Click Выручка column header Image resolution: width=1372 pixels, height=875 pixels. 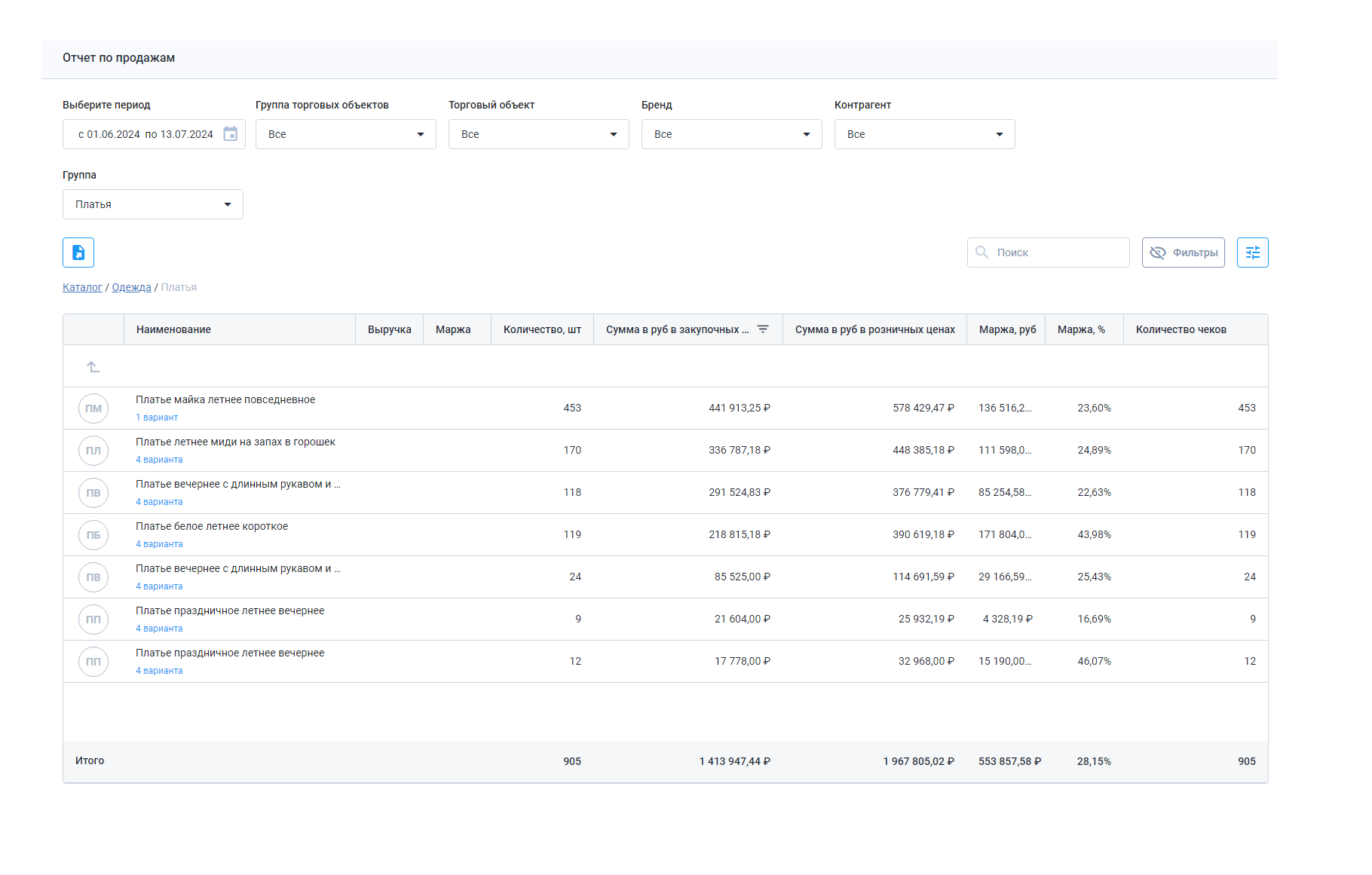[x=390, y=329]
